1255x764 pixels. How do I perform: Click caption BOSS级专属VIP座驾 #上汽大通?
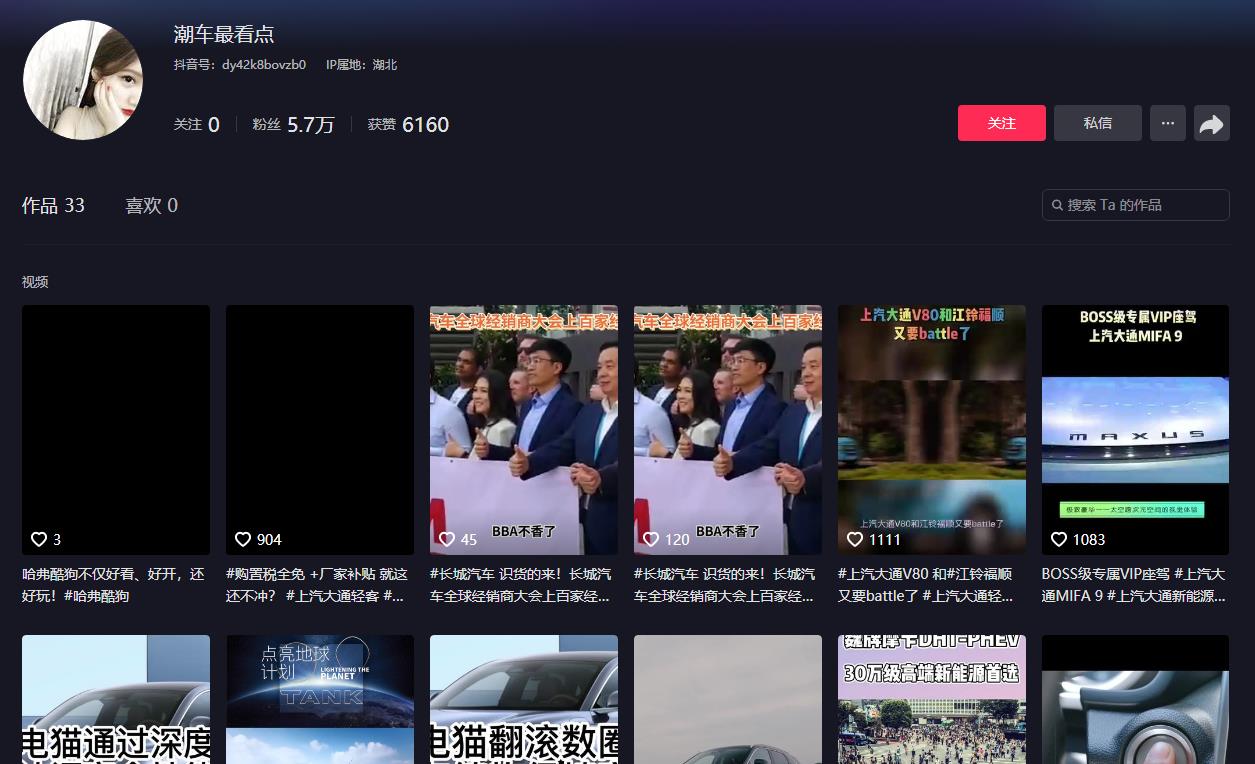tap(1136, 585)
